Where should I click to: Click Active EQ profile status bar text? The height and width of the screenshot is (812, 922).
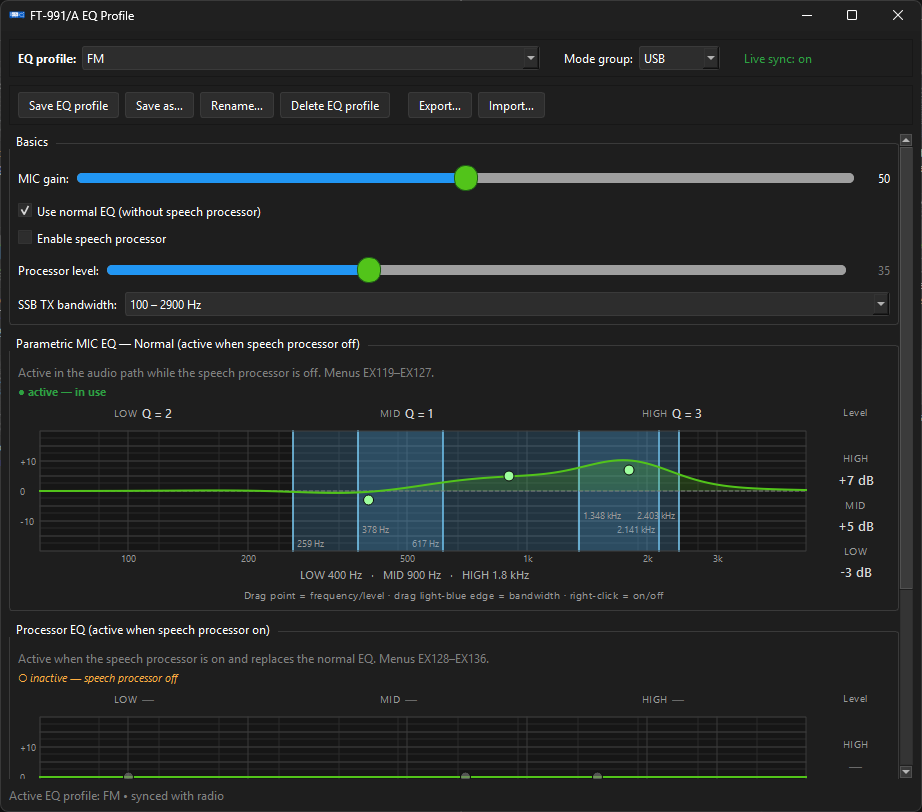tap(116, 796)
